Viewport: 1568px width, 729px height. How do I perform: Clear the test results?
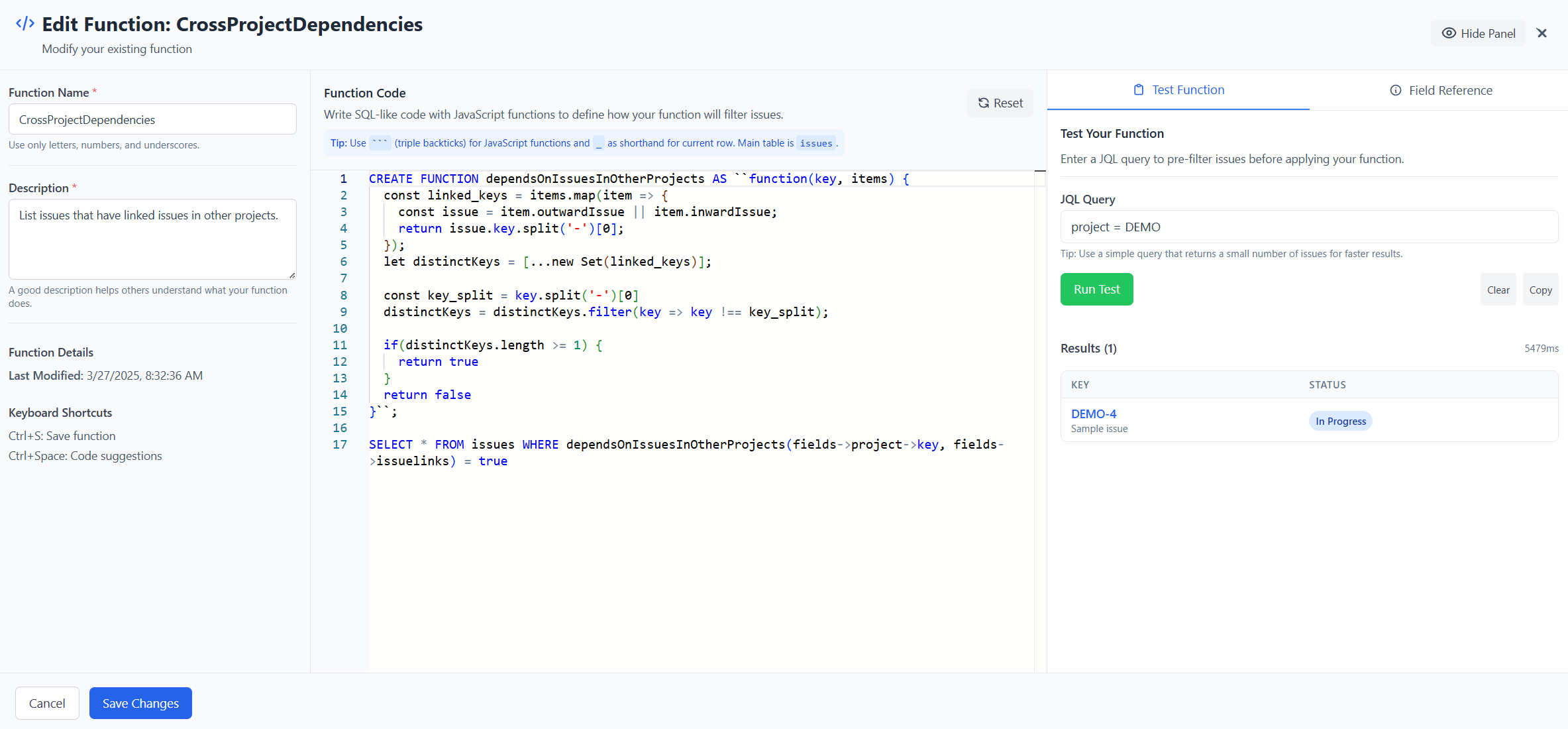[x=1498, y=290]
